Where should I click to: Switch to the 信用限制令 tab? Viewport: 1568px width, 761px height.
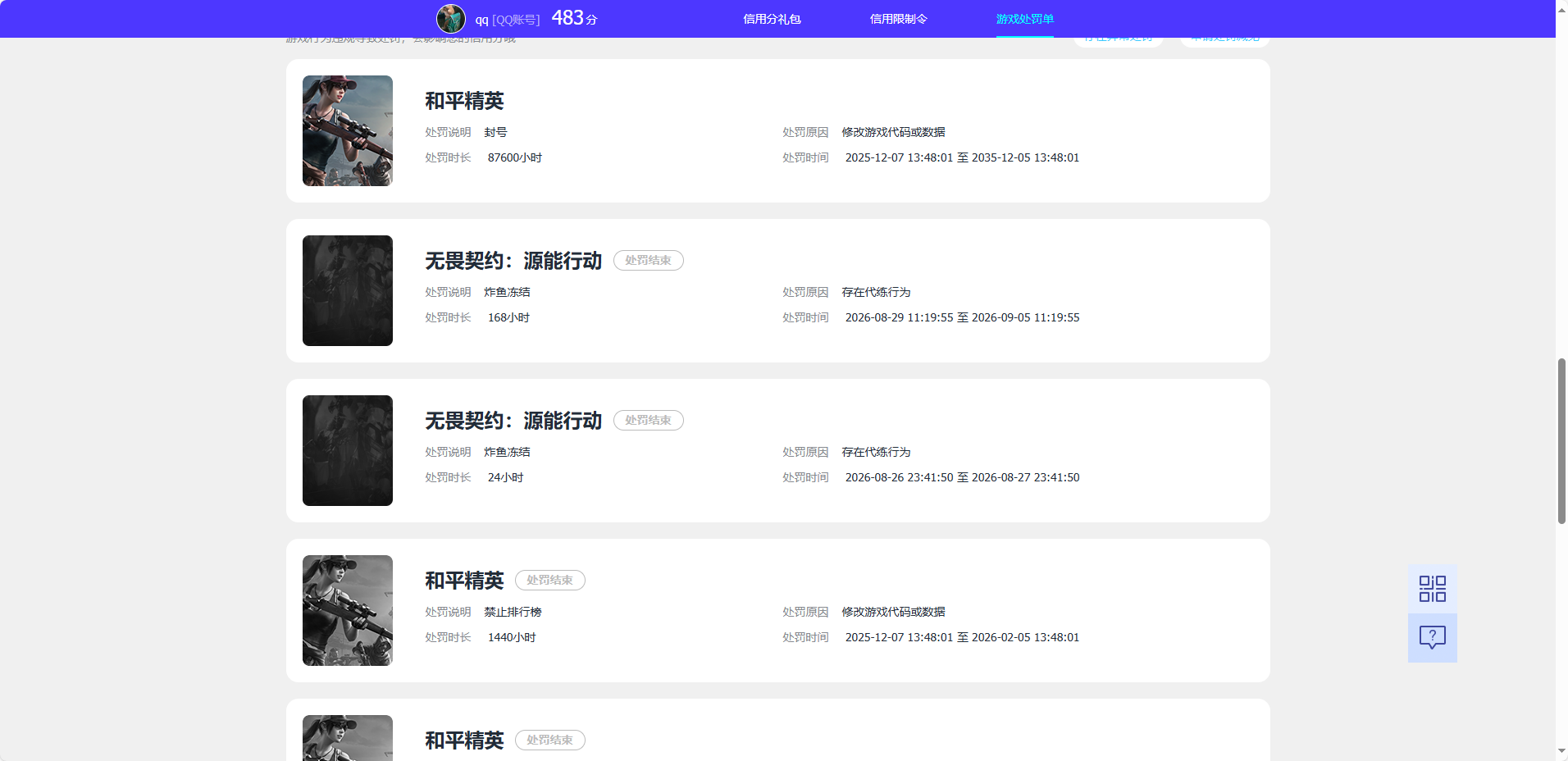pyautogui.click(x=898, y=19)
